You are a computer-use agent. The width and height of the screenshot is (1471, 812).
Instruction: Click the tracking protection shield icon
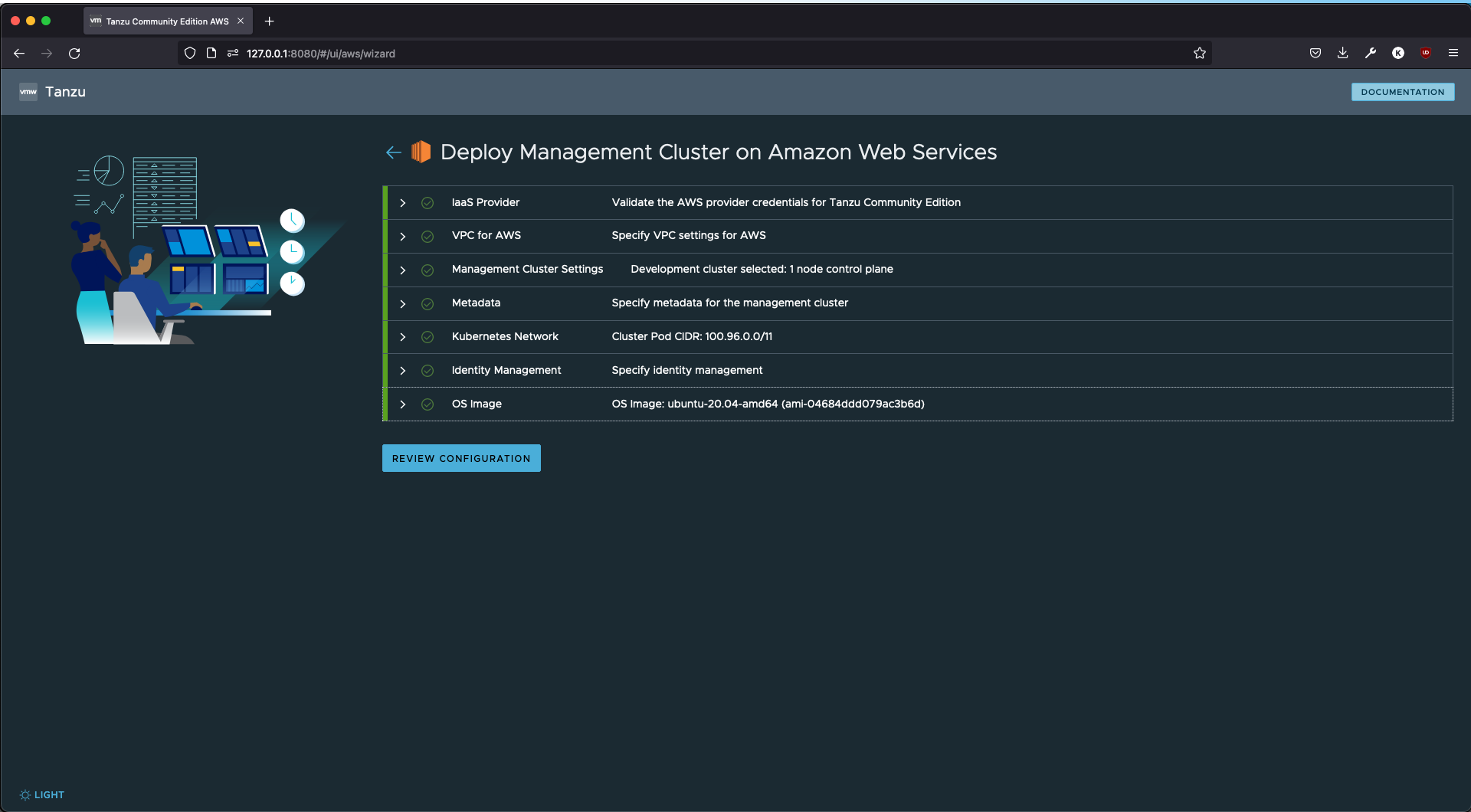(x=190, y=54)
